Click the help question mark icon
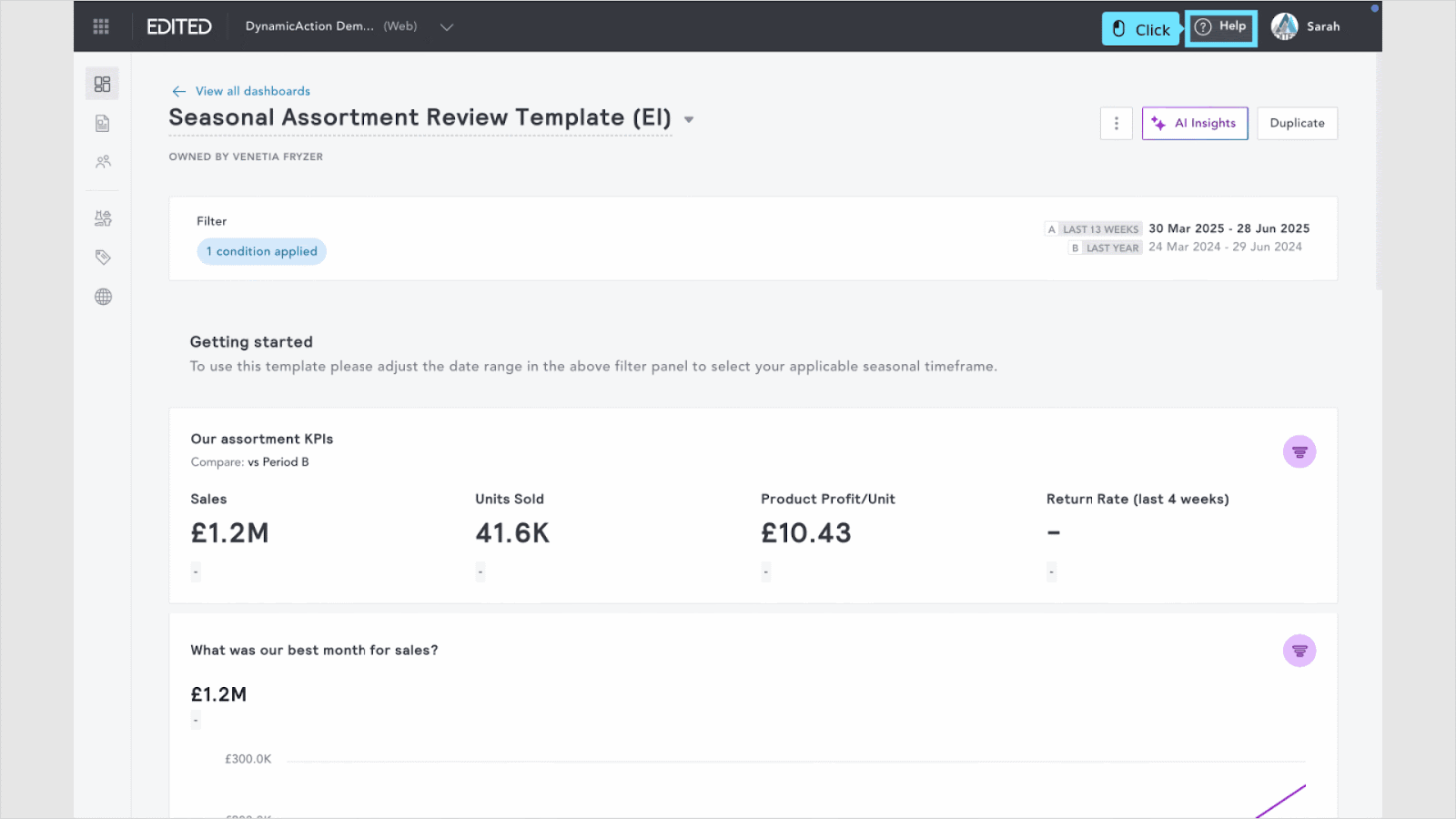Viewport: 1456px width, 819px height. pos(1203,27)
